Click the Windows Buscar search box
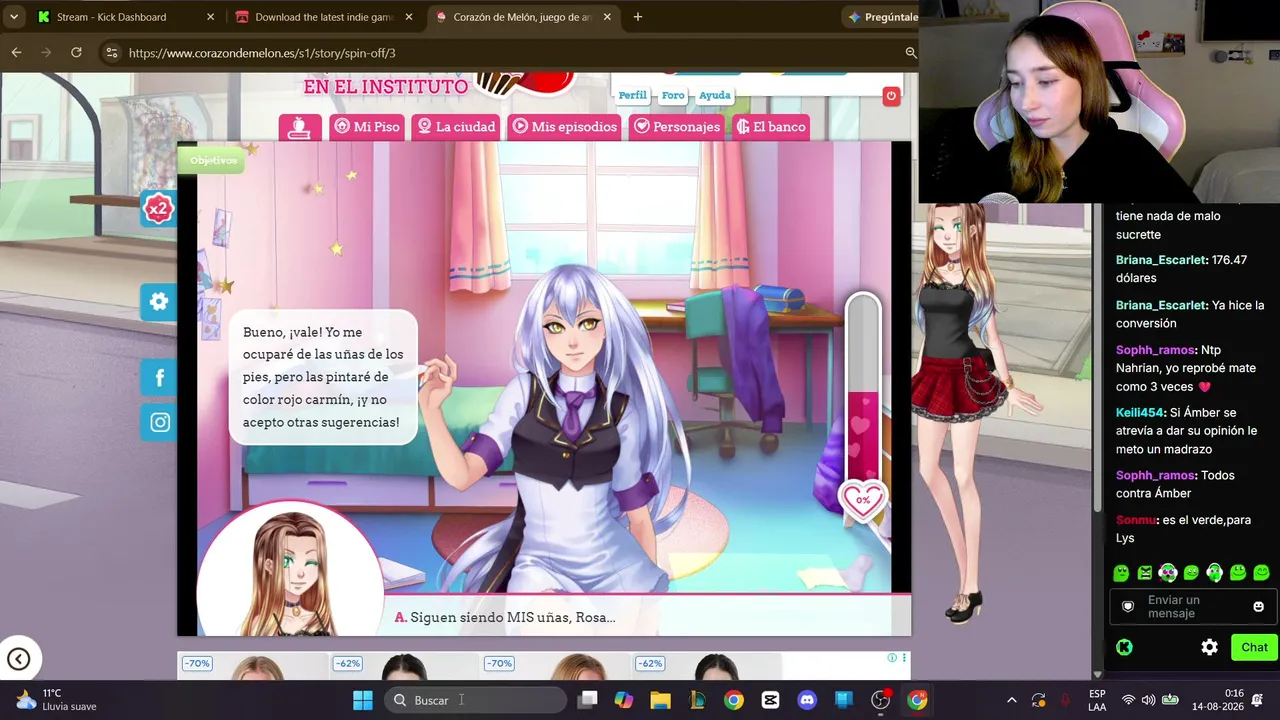 click(x=476, y=700)
